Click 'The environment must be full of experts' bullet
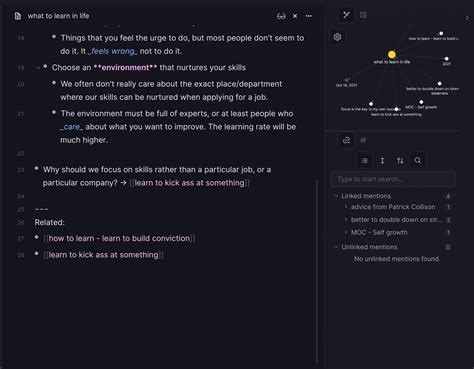 178,127
